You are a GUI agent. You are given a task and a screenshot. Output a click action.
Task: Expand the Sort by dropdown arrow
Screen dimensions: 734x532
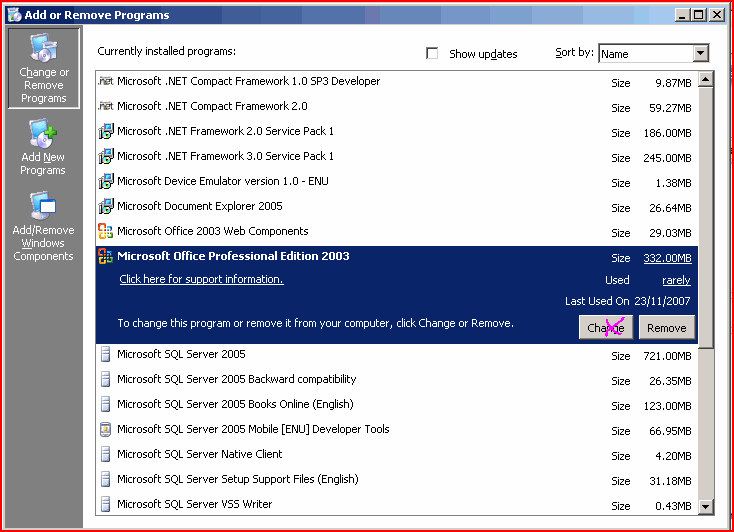700,54
